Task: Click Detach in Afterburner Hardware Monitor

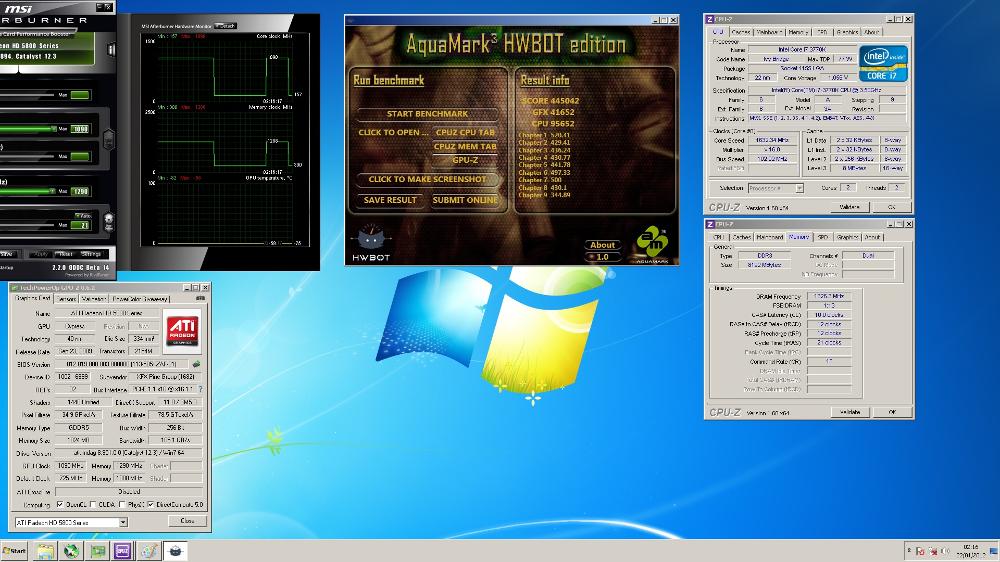Action: (x=226, y=26)
